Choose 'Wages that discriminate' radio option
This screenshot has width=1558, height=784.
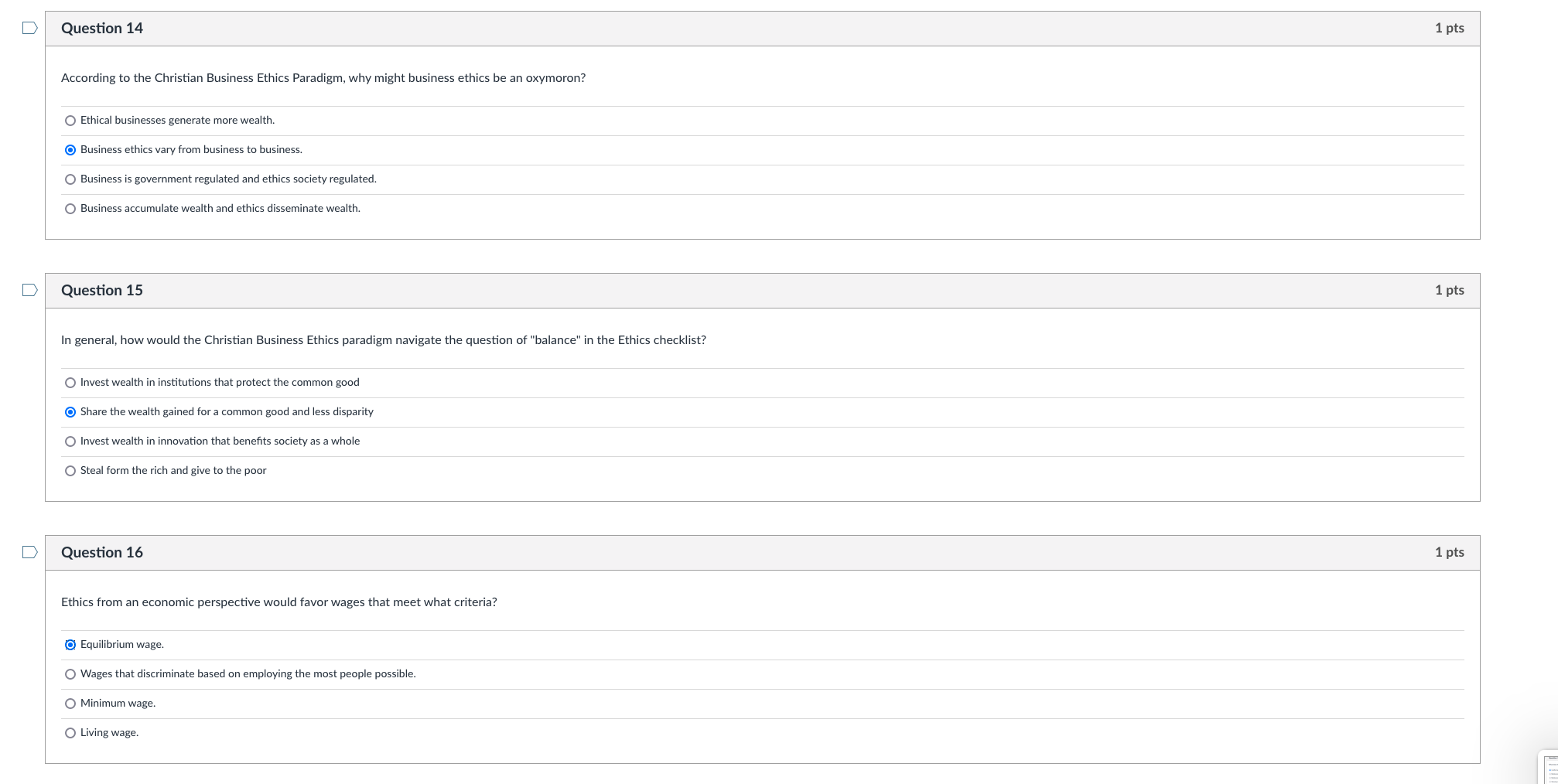tap(70, 674)
